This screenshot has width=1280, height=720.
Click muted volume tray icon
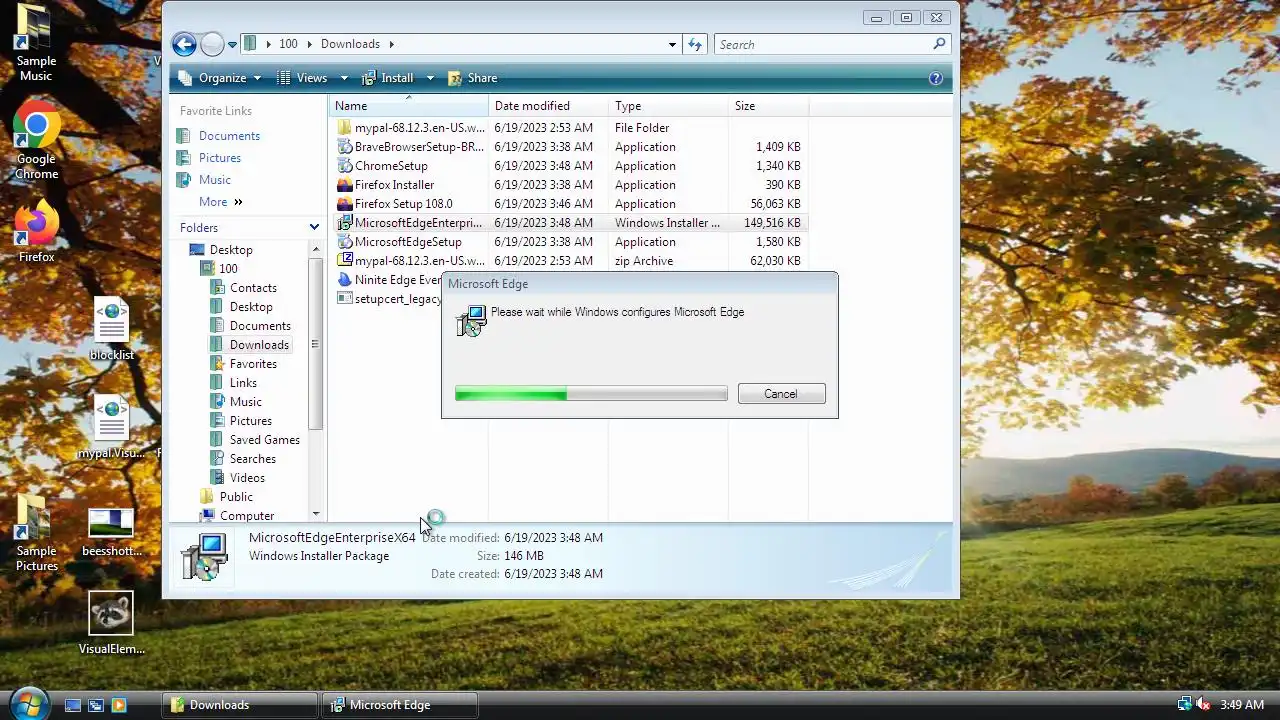[x=1203, y=705]
